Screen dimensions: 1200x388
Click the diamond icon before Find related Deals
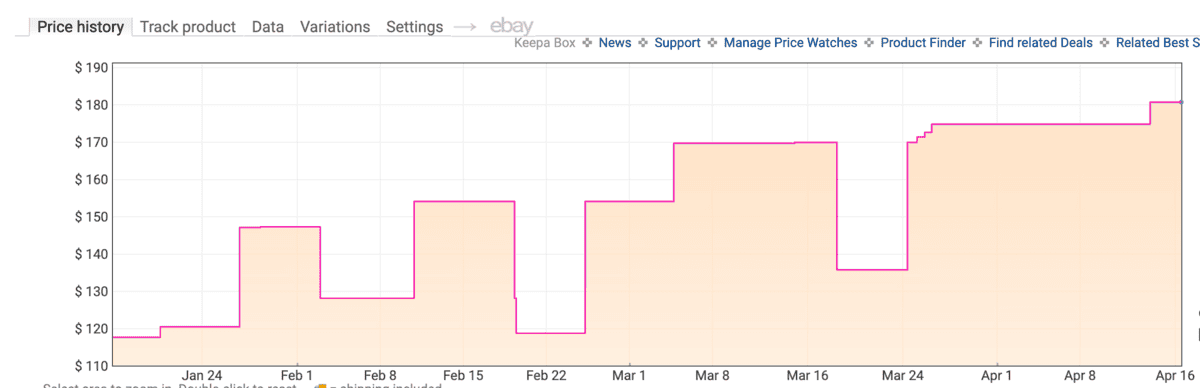(977, 43)
